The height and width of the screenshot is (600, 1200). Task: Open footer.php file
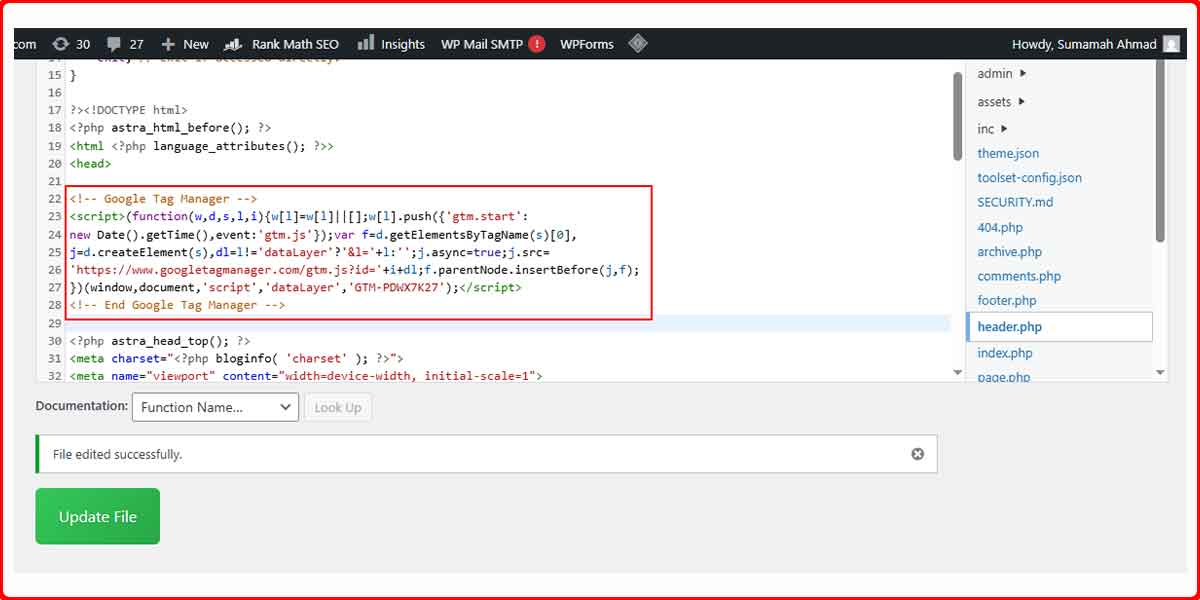pos(1007,300)
